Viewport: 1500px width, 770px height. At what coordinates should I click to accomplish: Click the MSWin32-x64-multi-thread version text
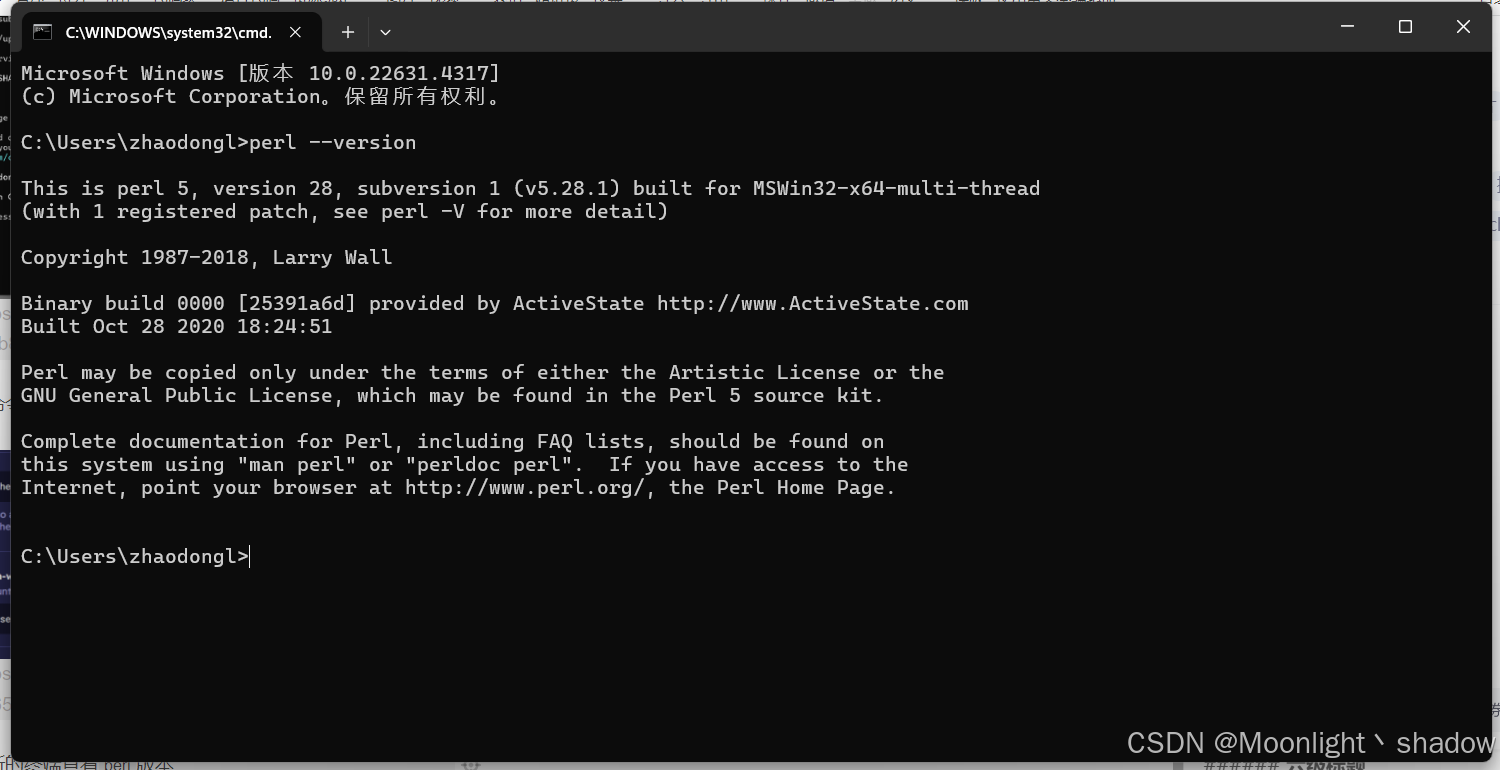coord(897,188)
